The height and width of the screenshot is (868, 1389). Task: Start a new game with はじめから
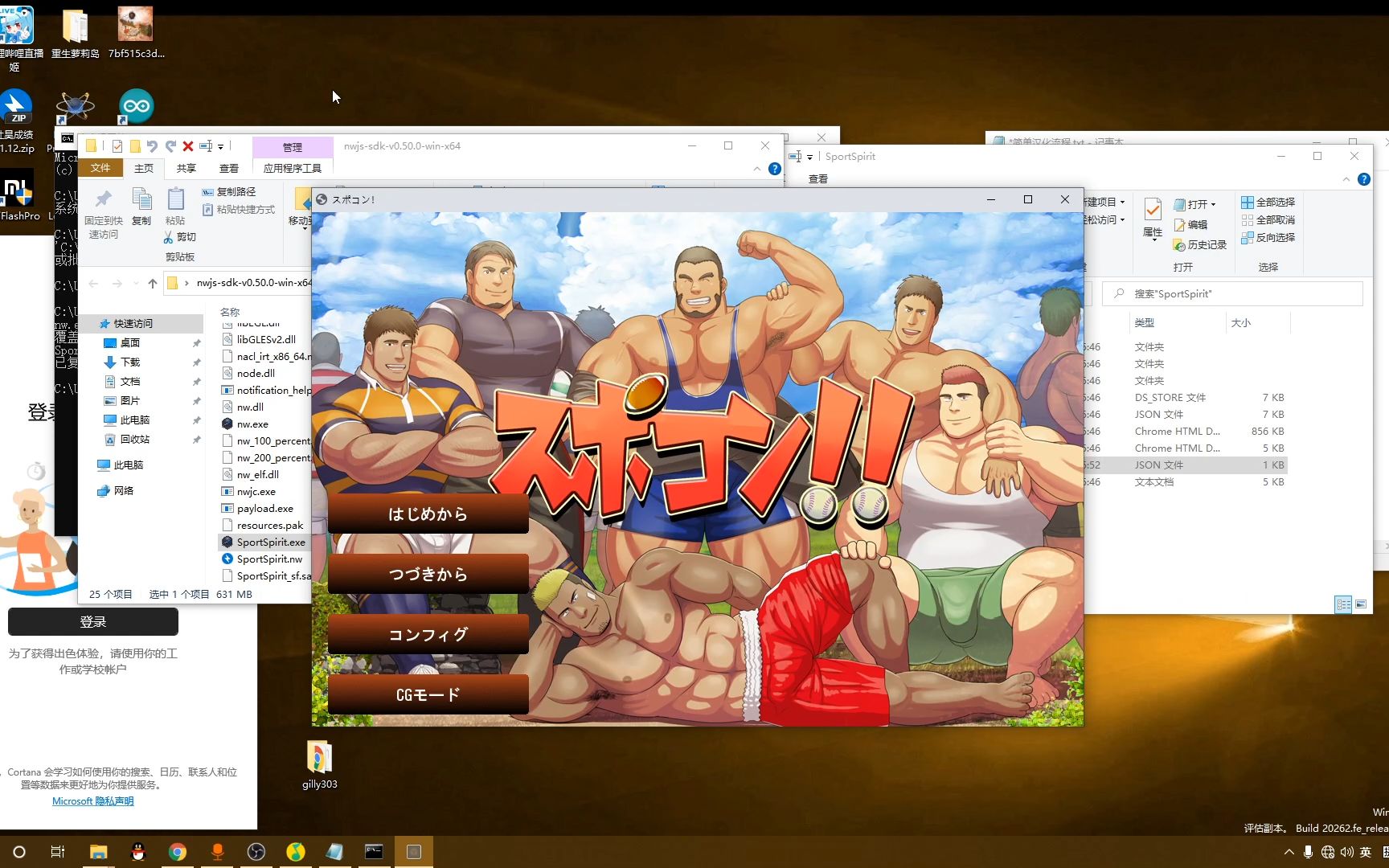428,514
